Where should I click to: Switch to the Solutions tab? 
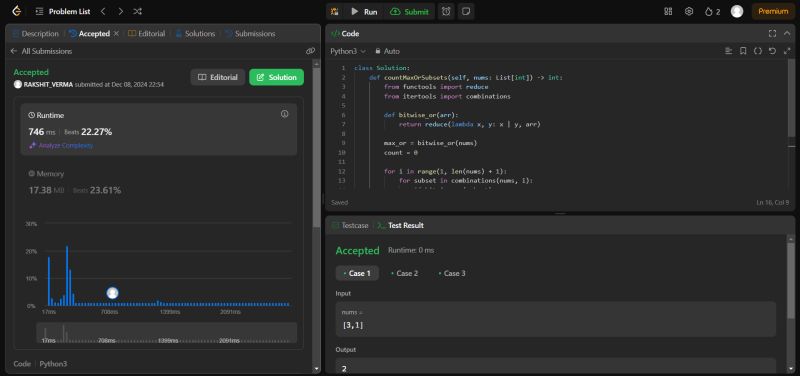coord(195,34)
